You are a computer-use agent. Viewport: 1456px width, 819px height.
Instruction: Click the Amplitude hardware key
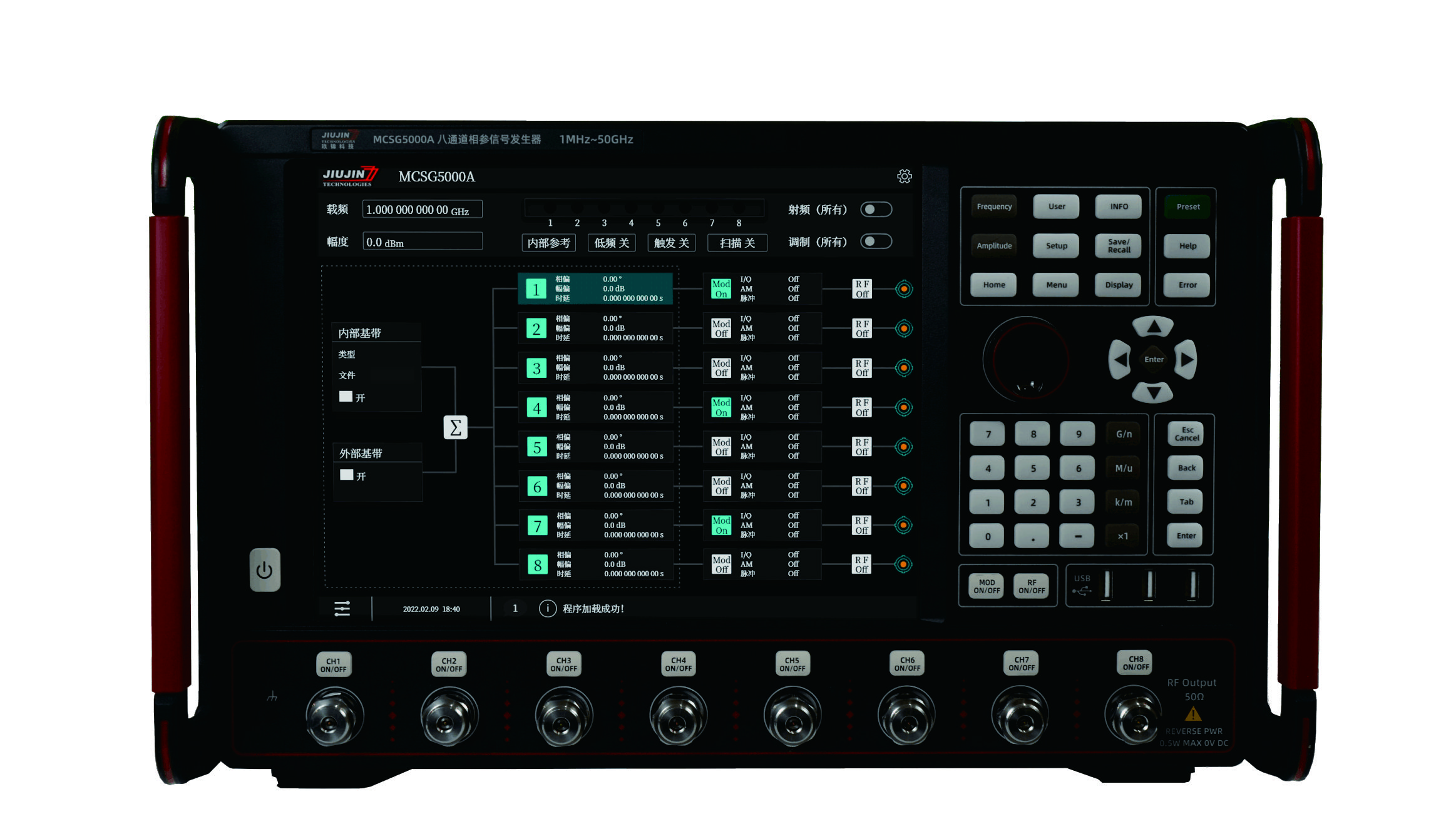point(994,246)
